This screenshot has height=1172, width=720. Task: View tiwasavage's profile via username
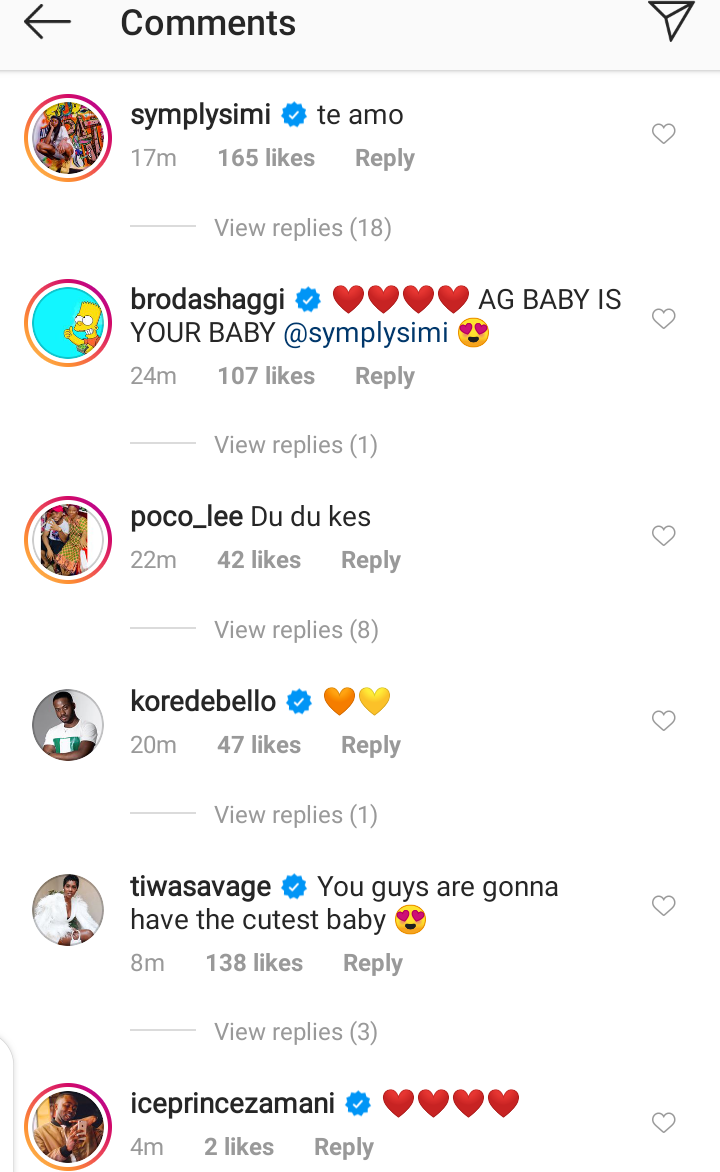[200, 887]
